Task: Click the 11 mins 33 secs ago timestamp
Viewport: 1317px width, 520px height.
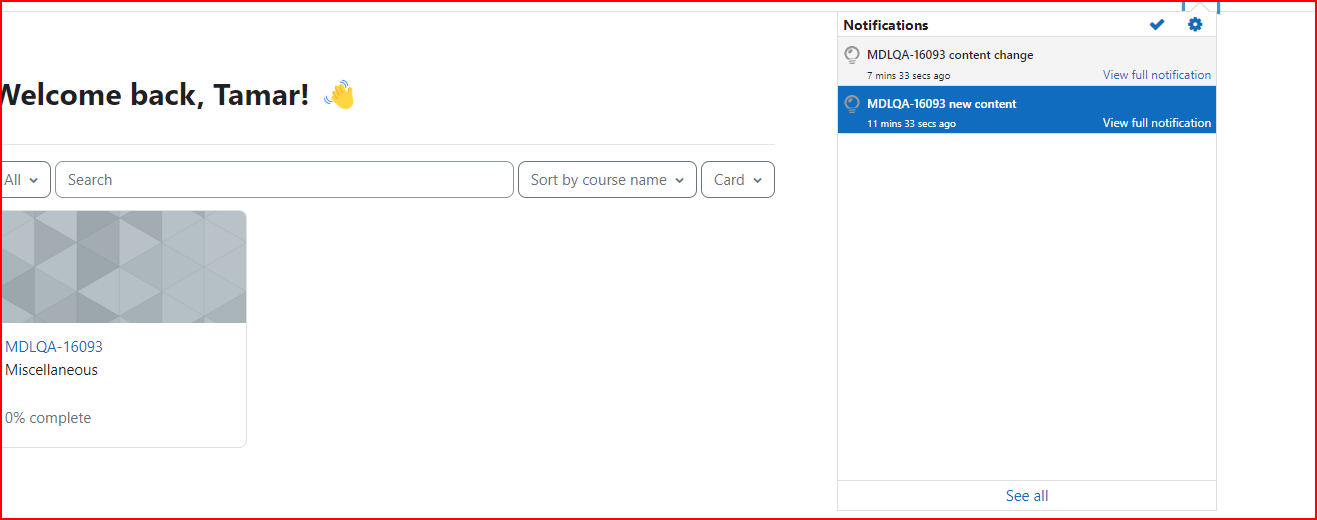Action: coord(912,124)
